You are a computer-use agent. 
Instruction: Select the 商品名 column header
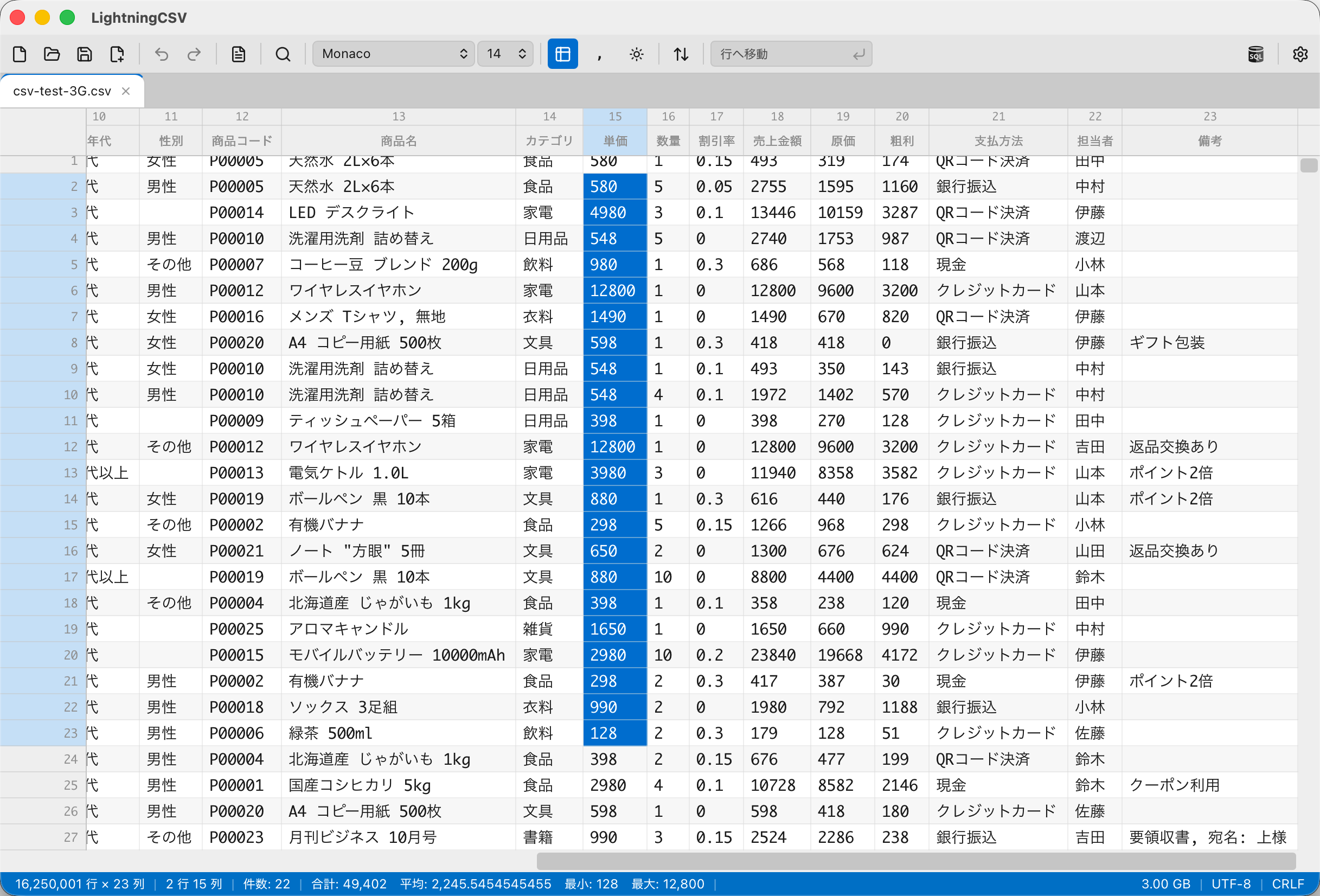coord(399,141)
